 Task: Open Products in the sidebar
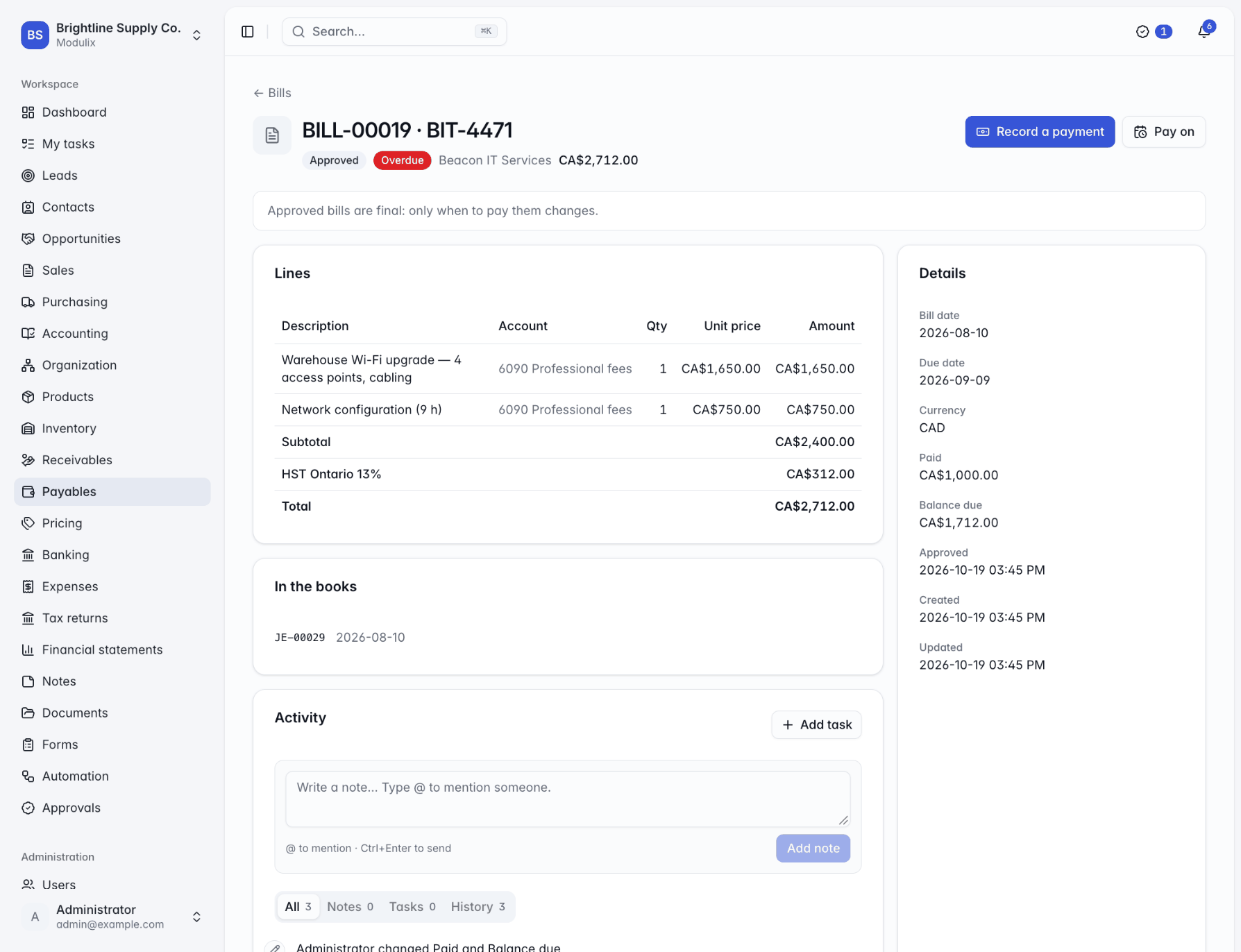[x=112, y=397]
